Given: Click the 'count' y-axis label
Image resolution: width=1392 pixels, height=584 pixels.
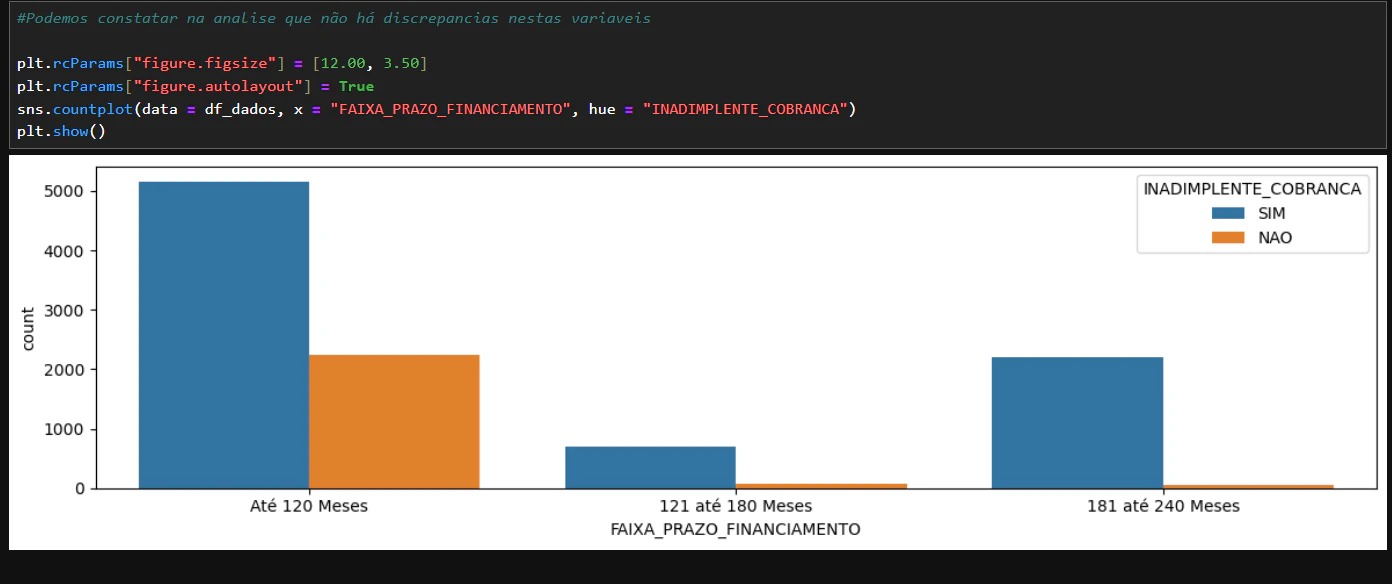Looking at the screenshot, I should pyautogui.click(x=28, y=328).
